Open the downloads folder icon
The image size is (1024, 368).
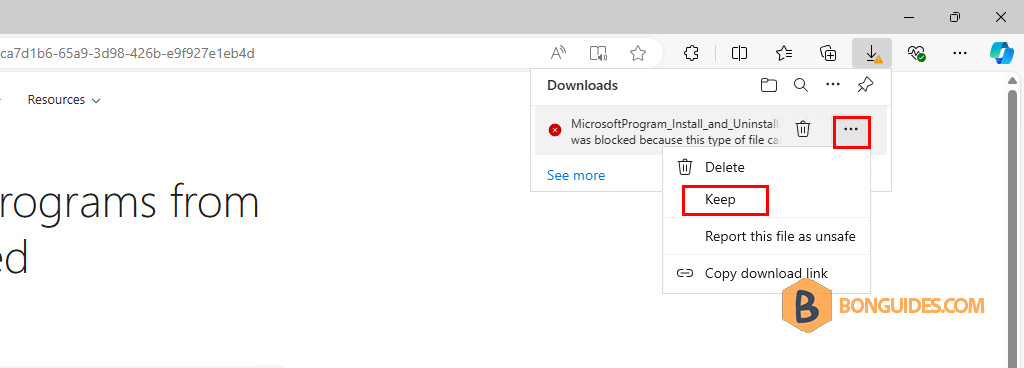click(x=769, y=85)
